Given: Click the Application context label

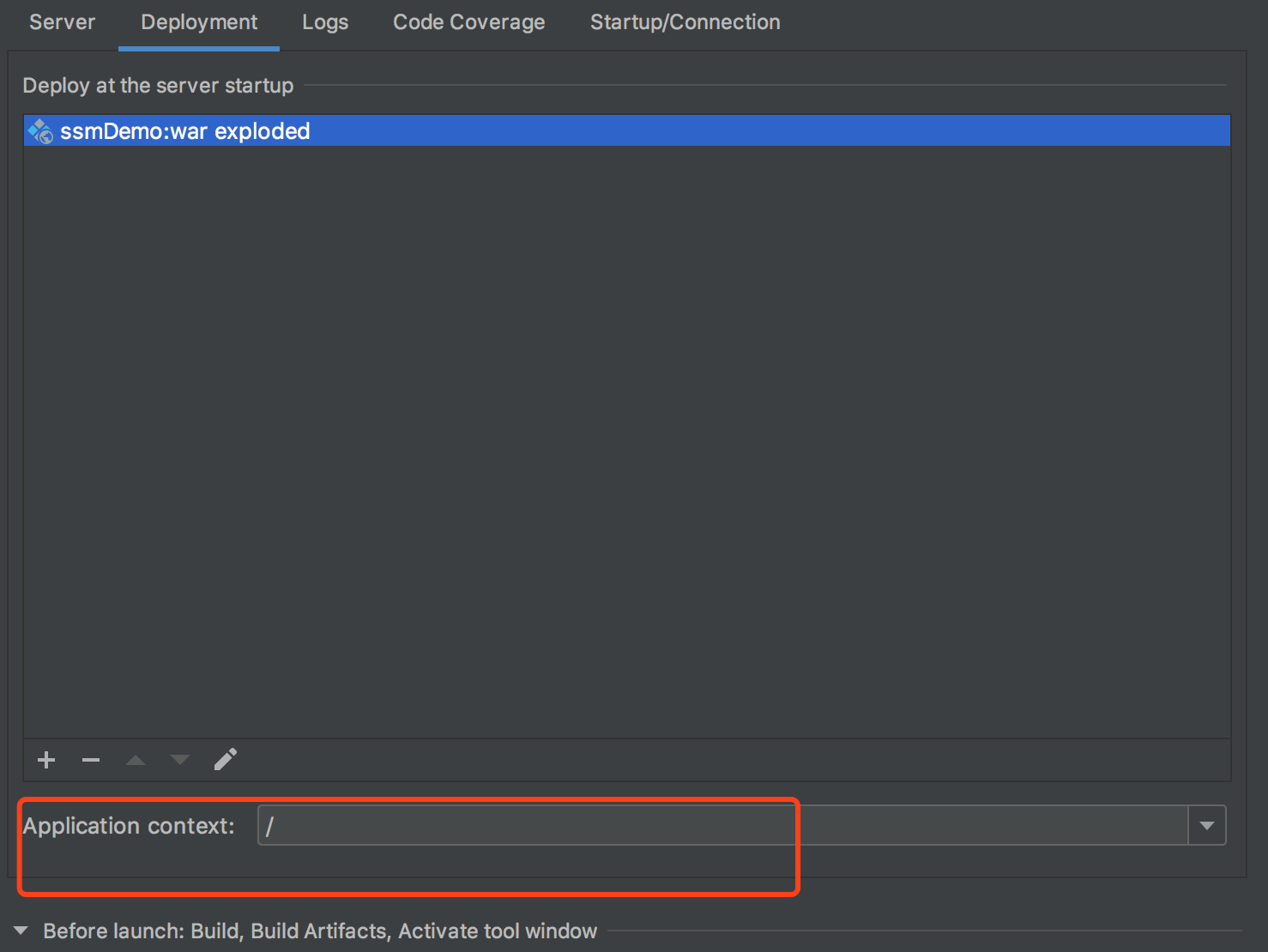Looking at the screenshot, I should click(129, 825).
